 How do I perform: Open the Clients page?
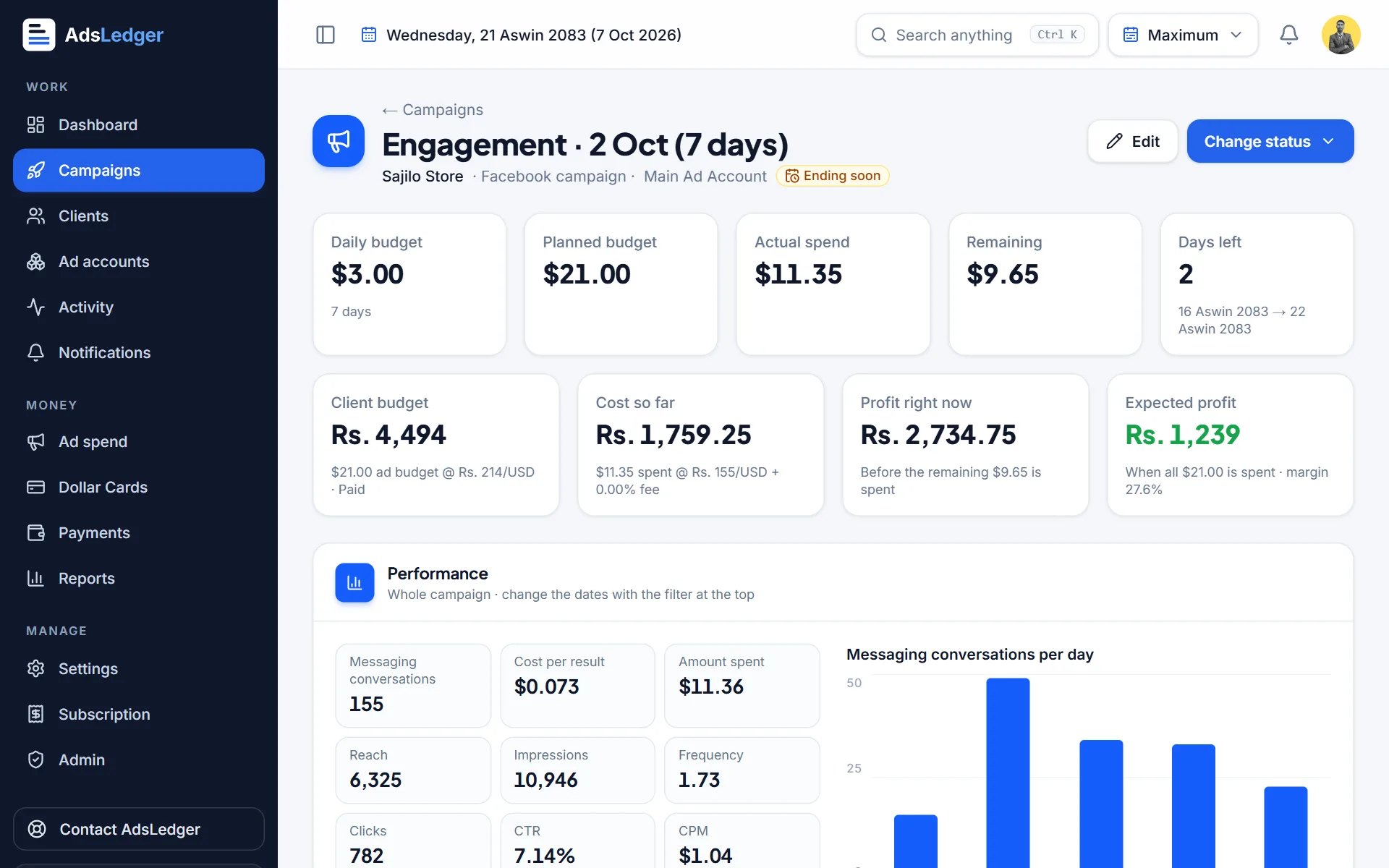pyautogui.click(x=139, y=216)
